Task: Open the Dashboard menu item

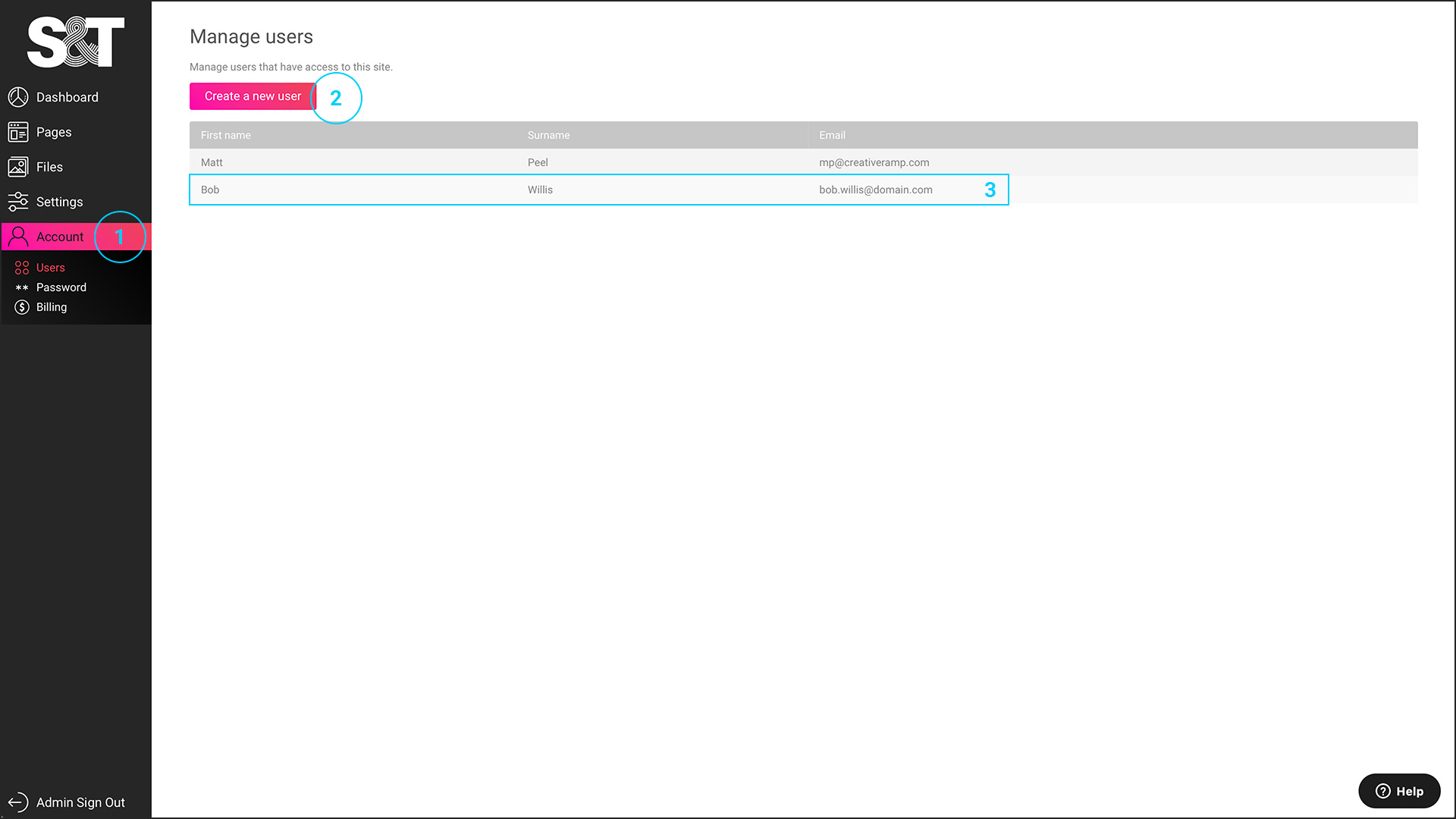Action: [x=67, y=97]
